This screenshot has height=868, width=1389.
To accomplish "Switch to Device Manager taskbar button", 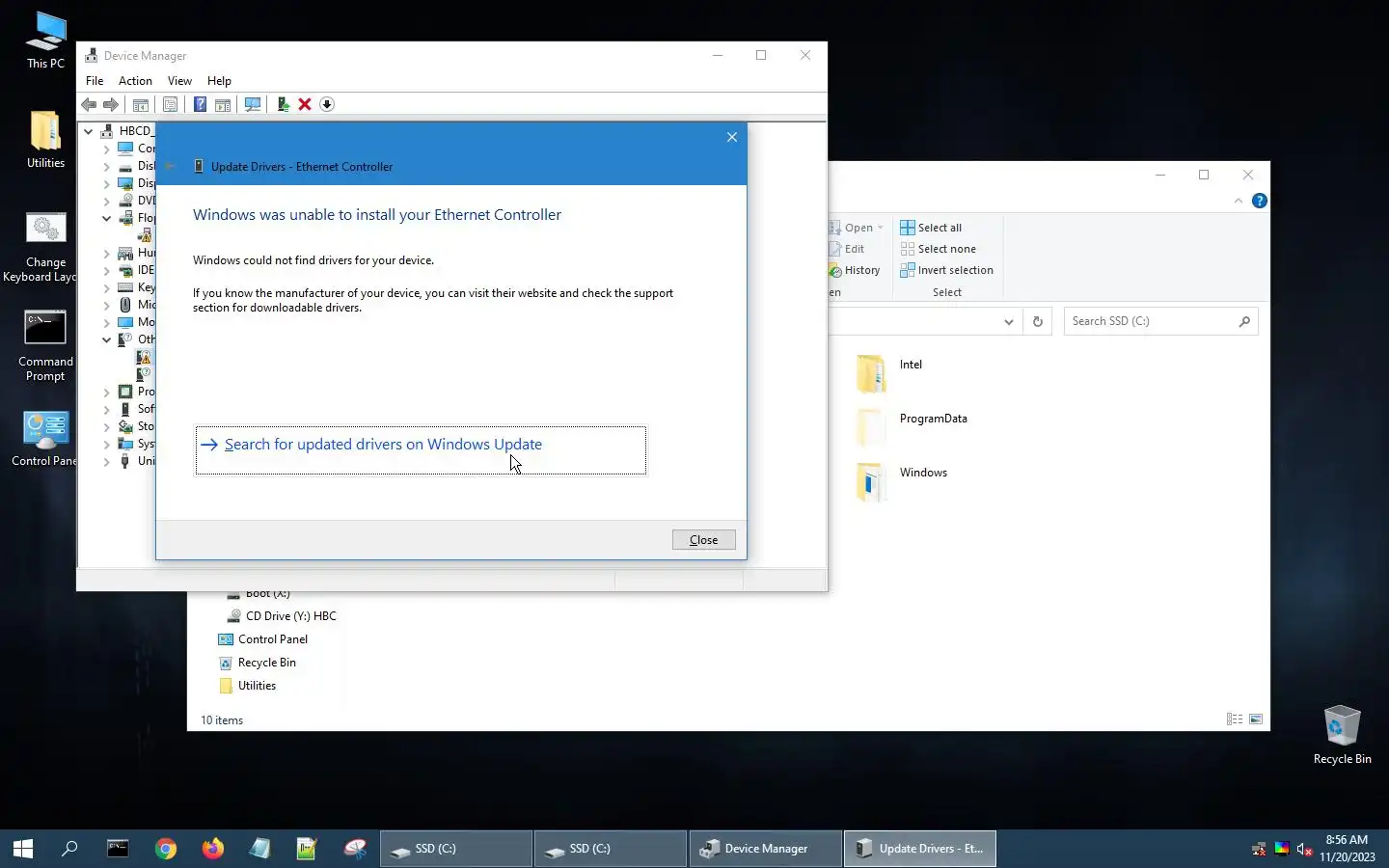I will point(765,849).
